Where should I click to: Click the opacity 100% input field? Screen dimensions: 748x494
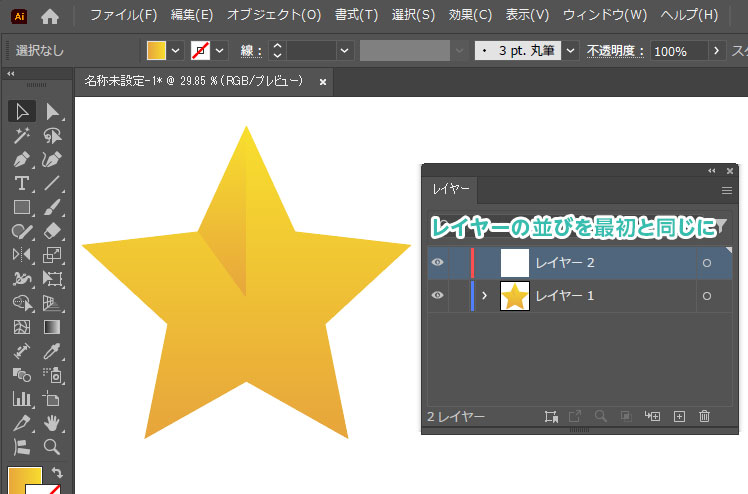[677, 50]
